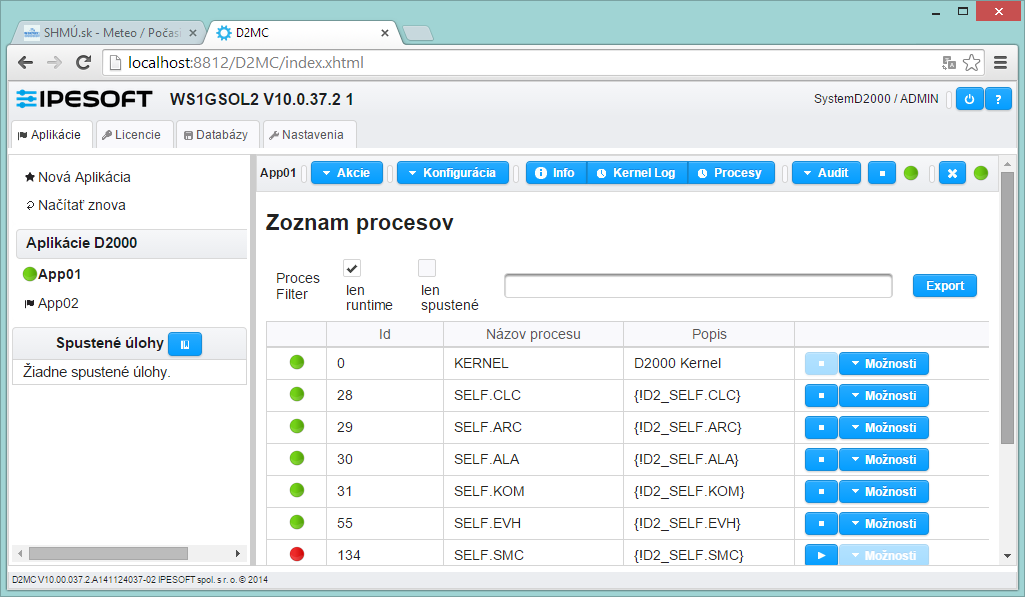Viewport: 1025px width, 597px height.
Task: Click icon button beside Spustené úlohy
Action: tap(185, 343)
